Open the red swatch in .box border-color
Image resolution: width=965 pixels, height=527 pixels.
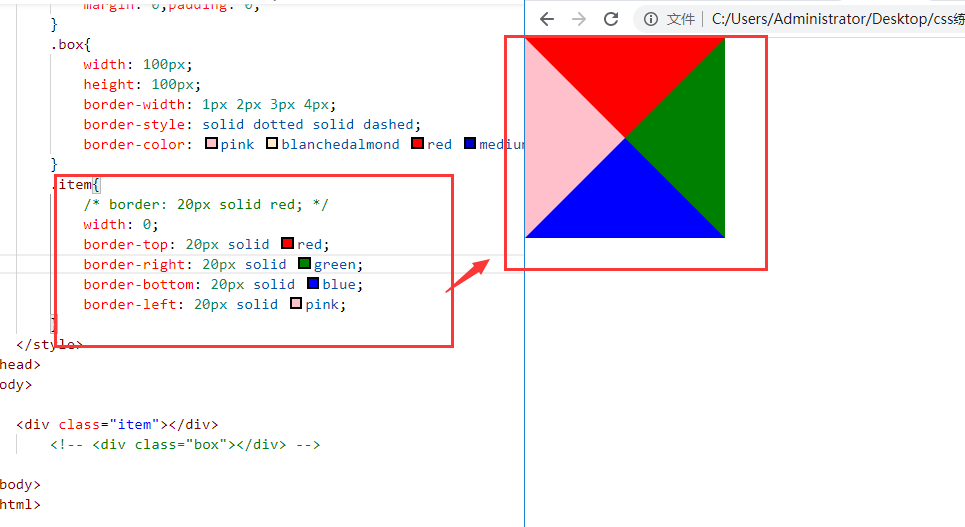click(x=418, y=143)
